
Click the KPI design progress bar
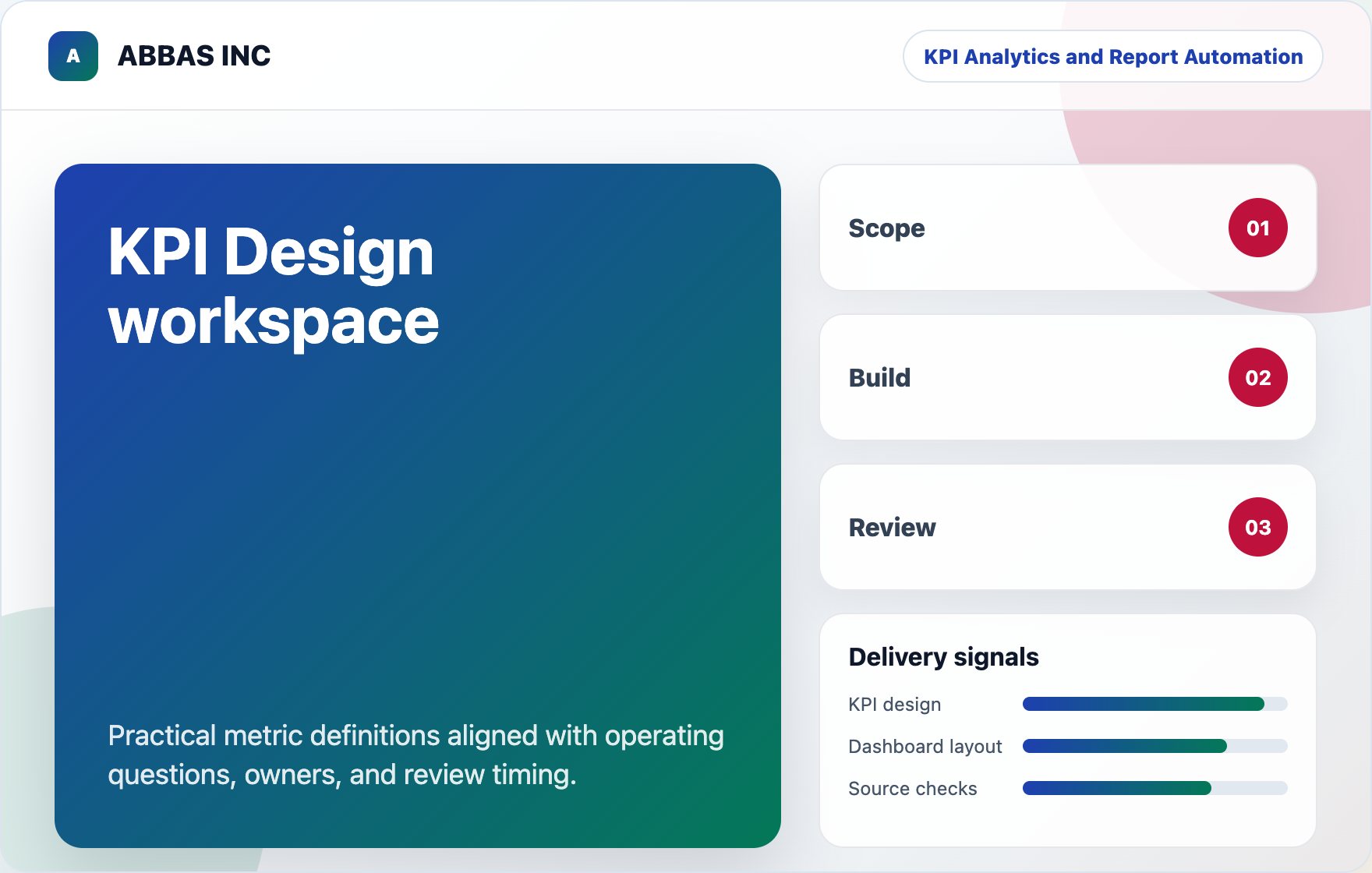pyautogui.click(x=1155, y=704)
